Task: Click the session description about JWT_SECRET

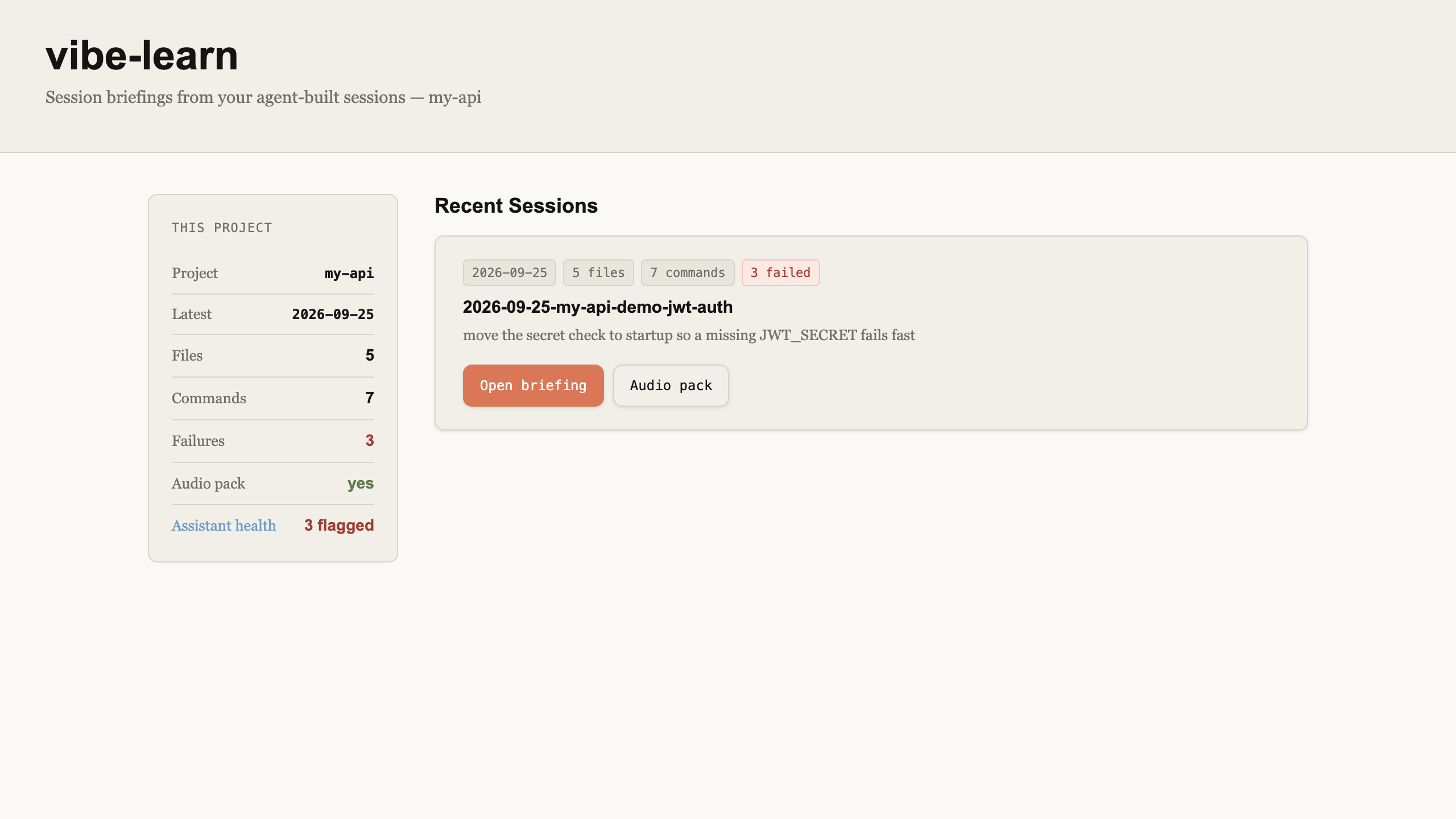Action: [689, 336]
